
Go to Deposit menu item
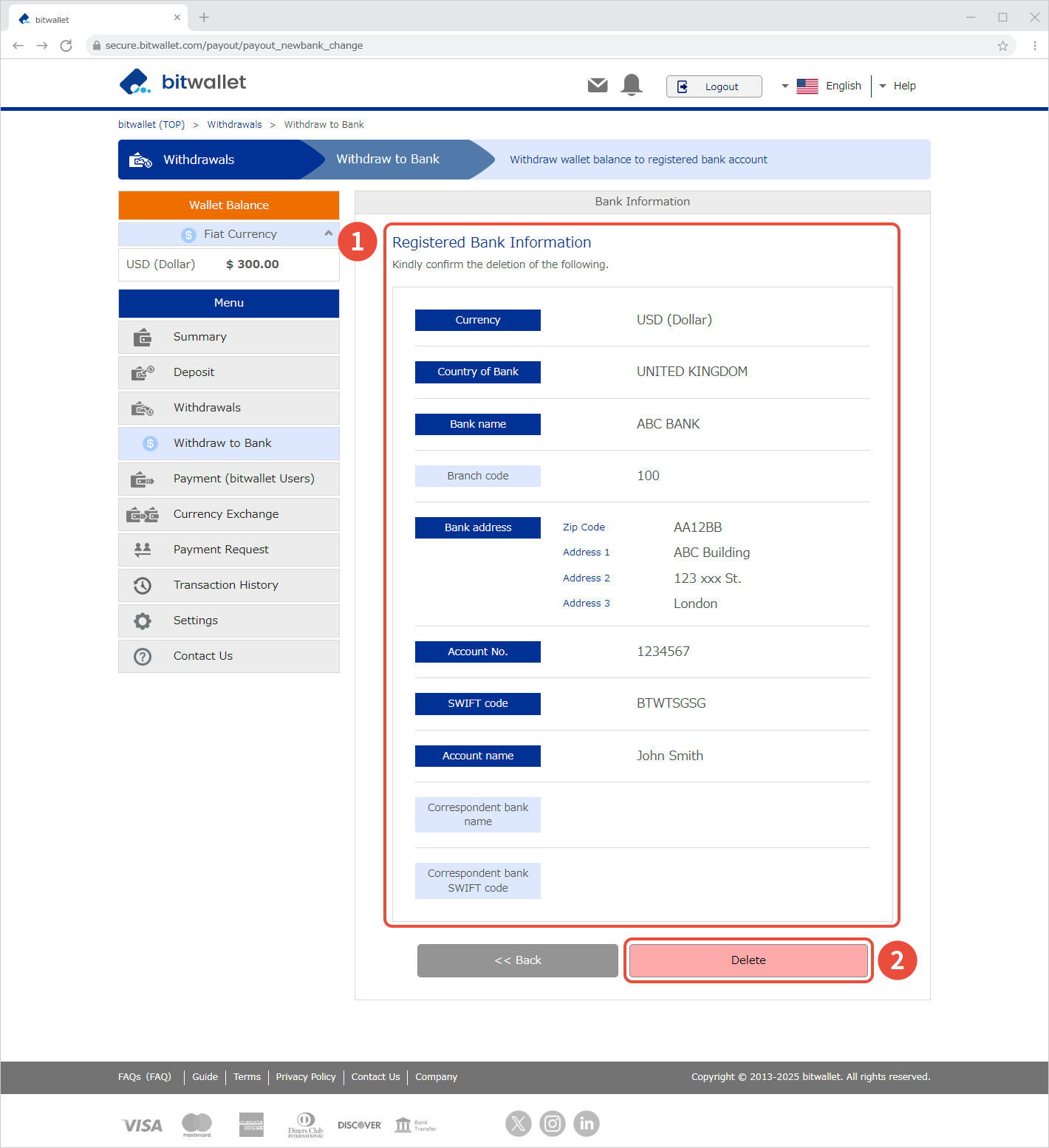pyautogui.click(x=194, y=372)
